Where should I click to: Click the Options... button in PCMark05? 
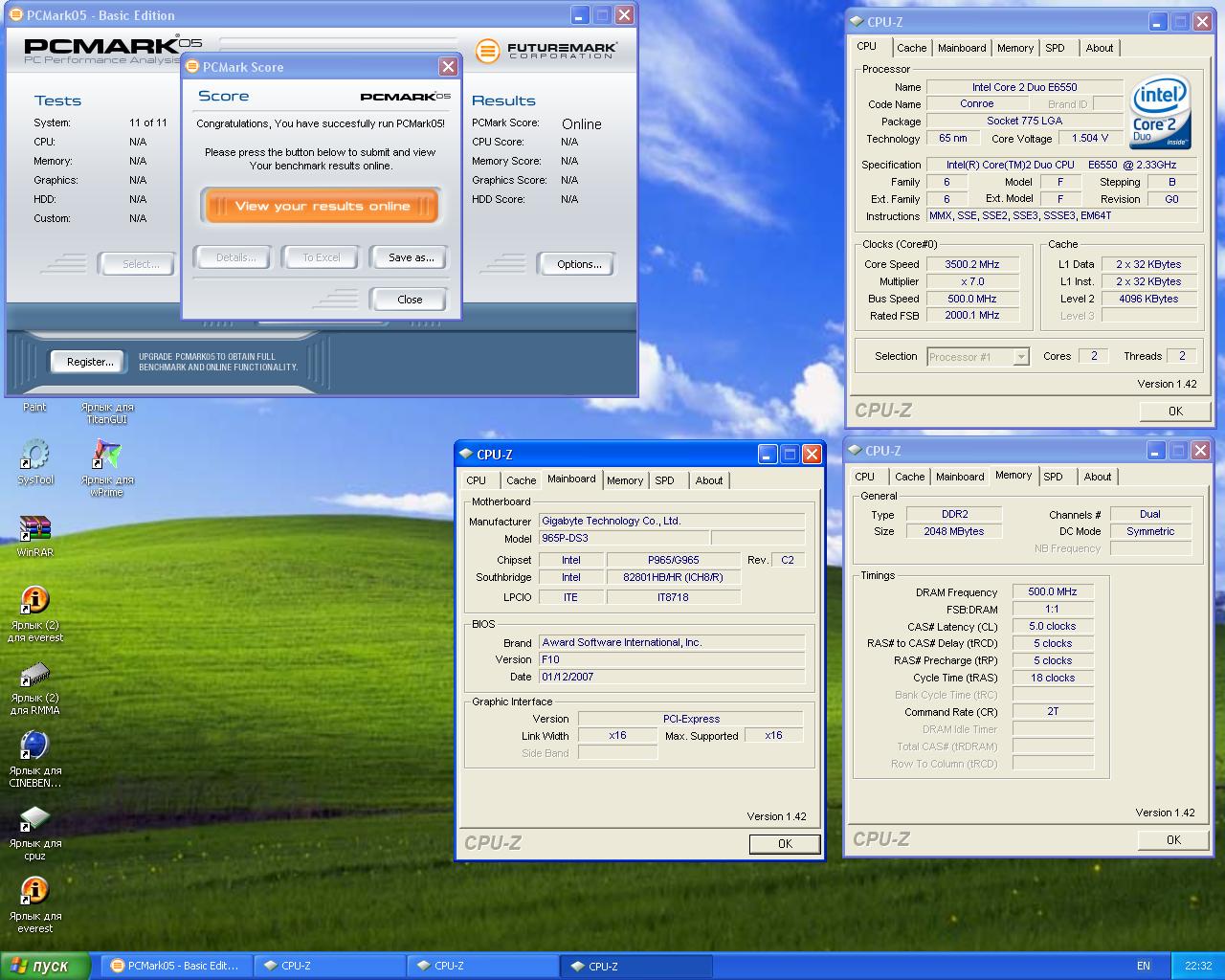[x=579, y=264]
